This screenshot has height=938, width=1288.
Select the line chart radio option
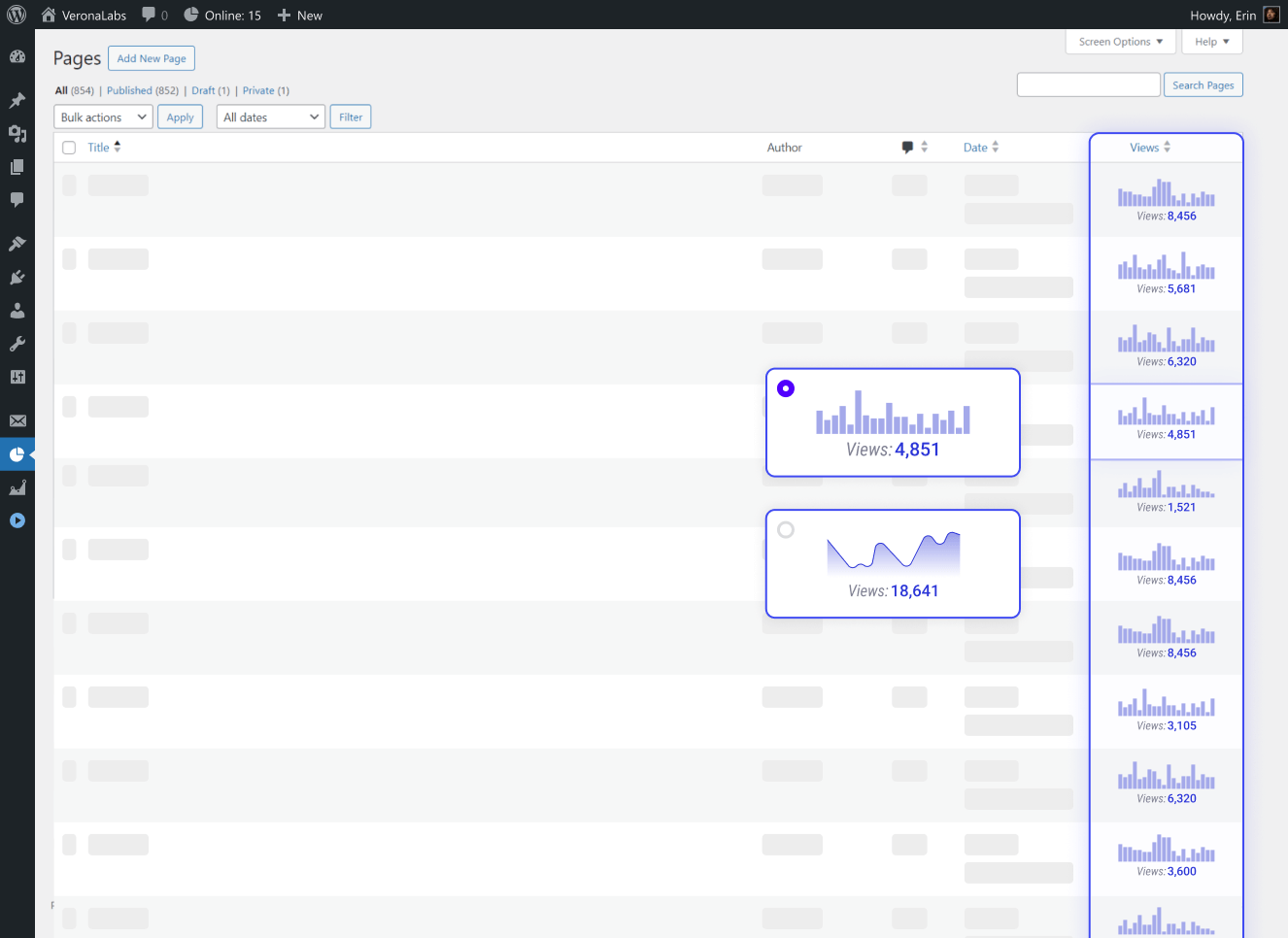pos(786,530)
